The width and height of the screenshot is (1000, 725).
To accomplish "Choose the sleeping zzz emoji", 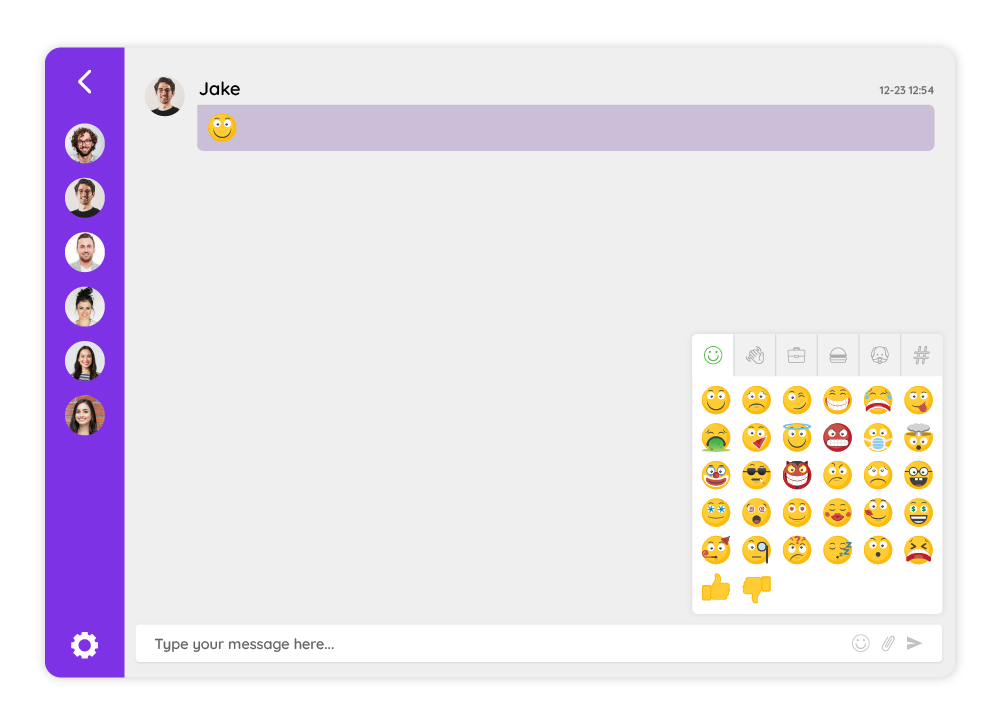I will point(837,550).
